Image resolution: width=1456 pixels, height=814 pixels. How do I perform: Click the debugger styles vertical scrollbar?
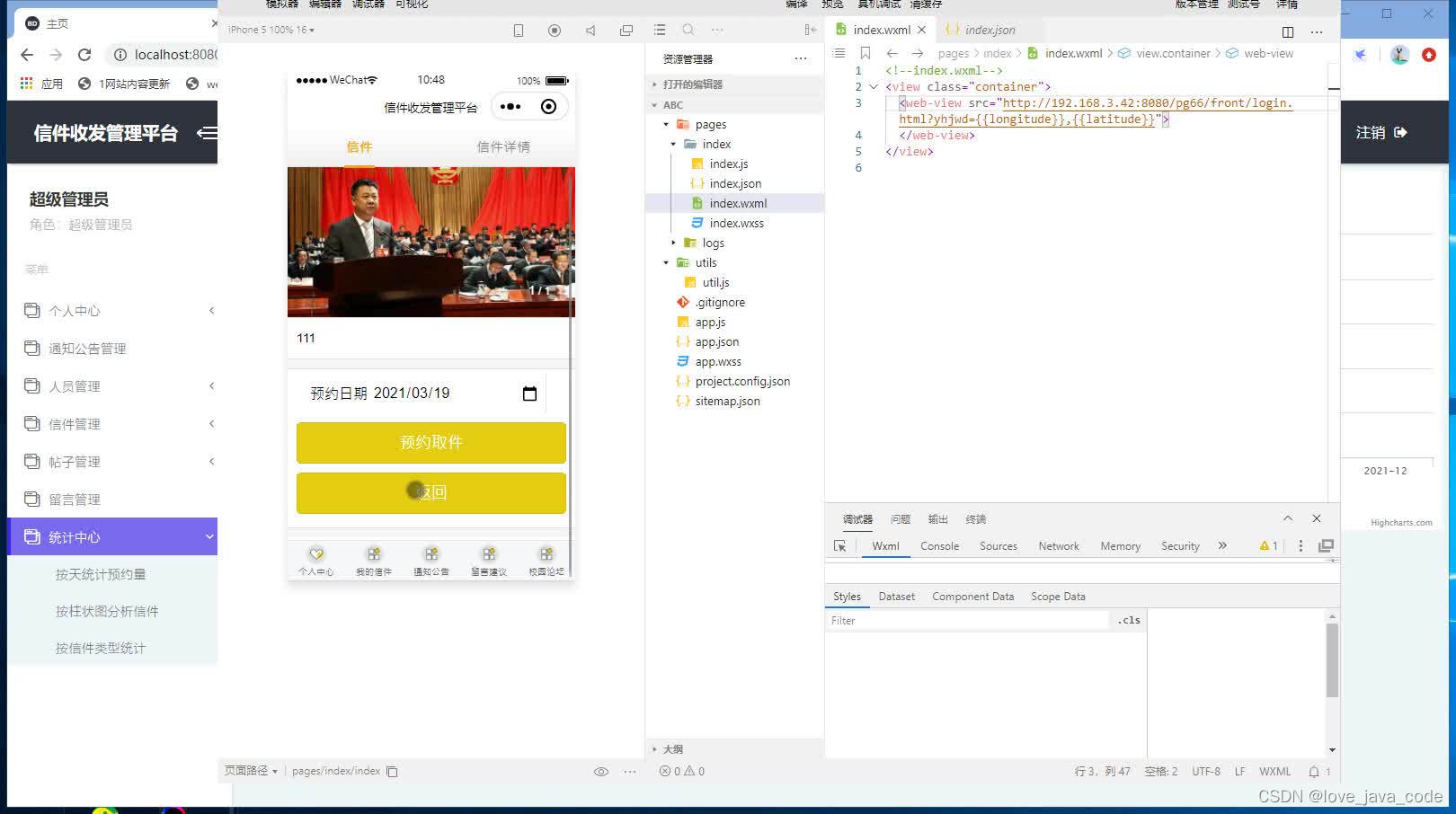coord(1332,660)
